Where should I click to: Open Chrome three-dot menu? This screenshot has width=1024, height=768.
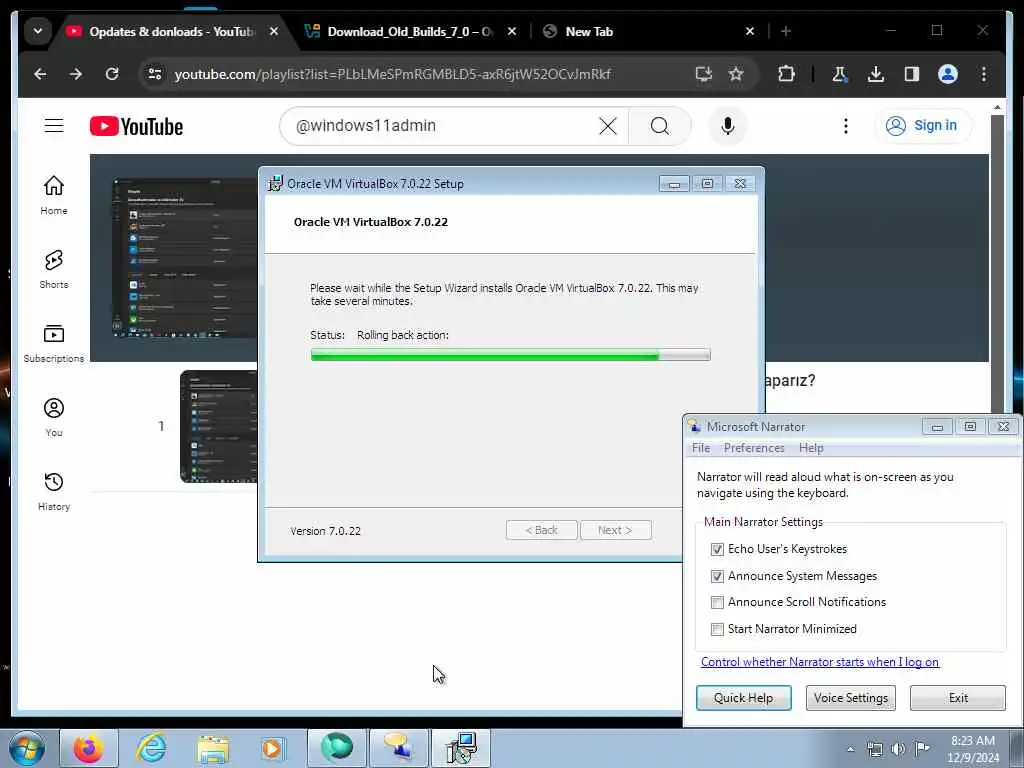coord(984,74)
